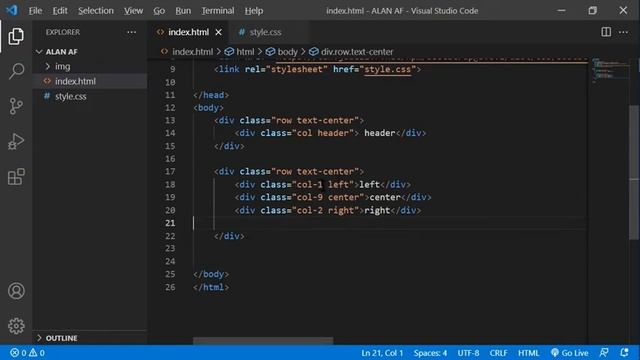Split the editor to the right
Viewport: 640px width, 360px height.
606,32
